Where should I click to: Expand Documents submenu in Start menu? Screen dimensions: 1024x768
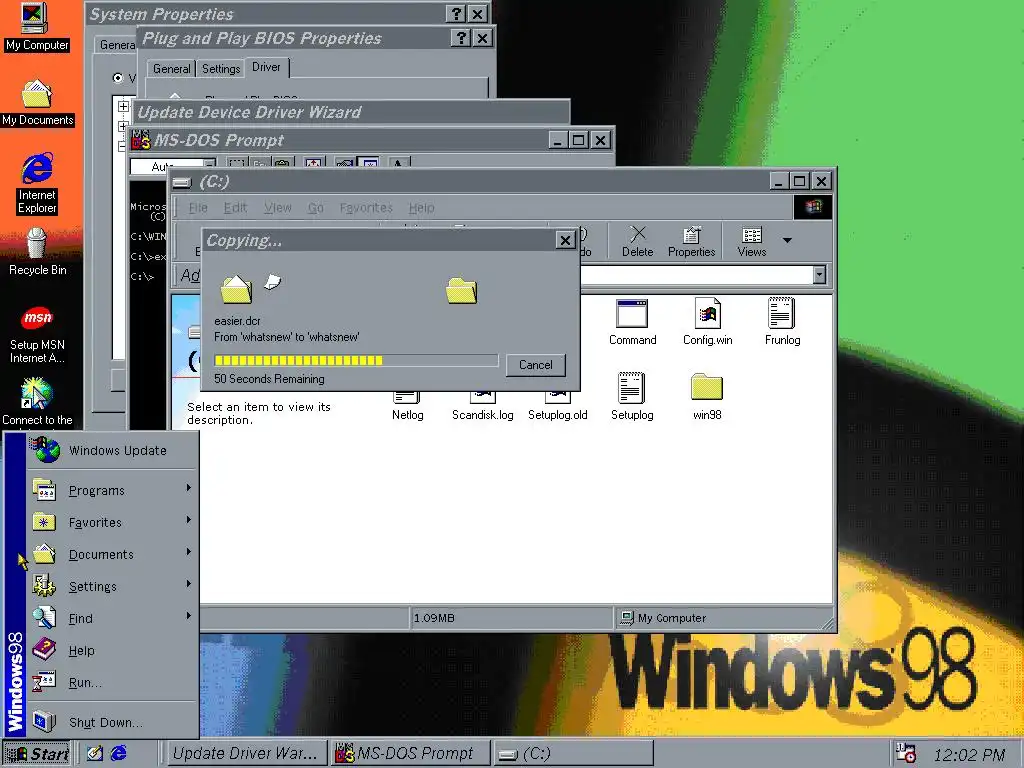pos(112,554)
